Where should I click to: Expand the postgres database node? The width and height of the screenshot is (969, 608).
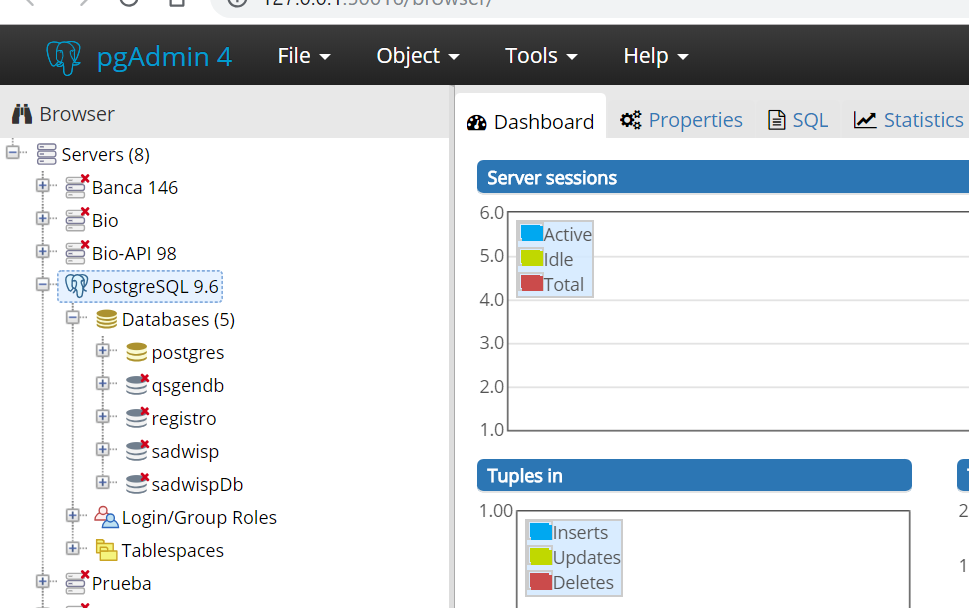[103, 350]
